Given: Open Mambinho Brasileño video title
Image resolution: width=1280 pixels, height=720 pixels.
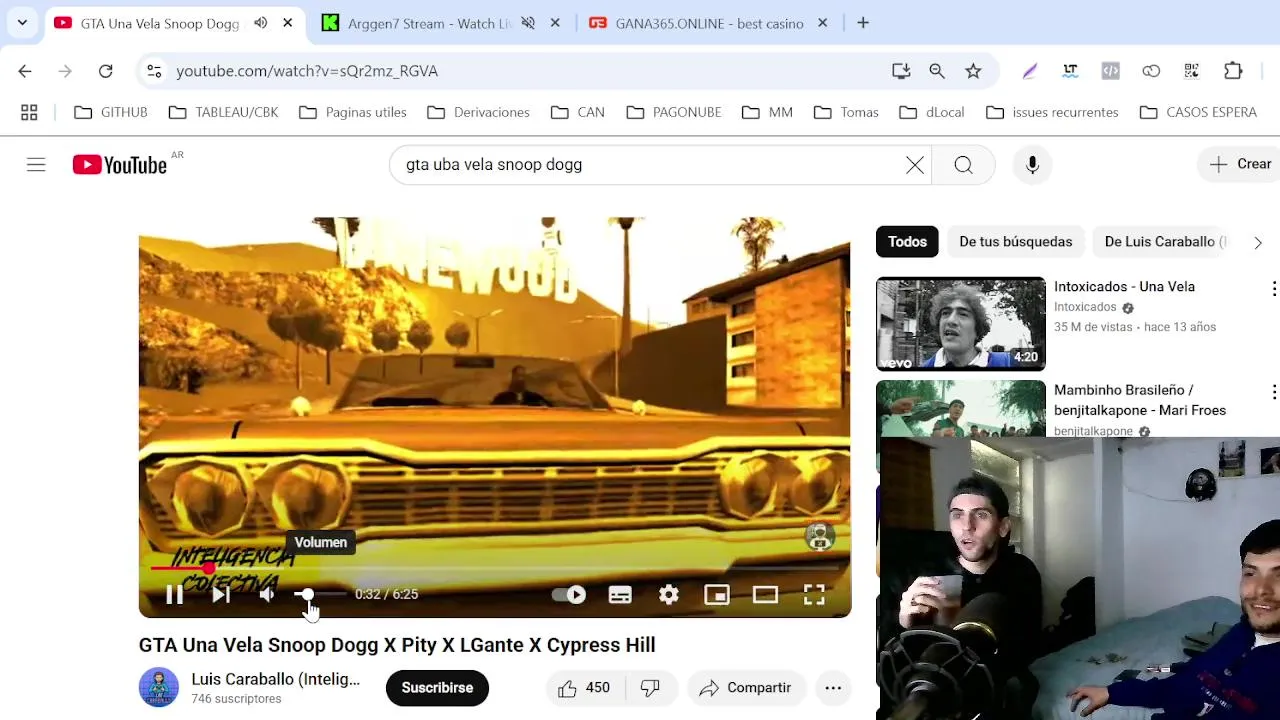Looking at the screenshot, I should pyautogui.click(x=1140, y=400).
